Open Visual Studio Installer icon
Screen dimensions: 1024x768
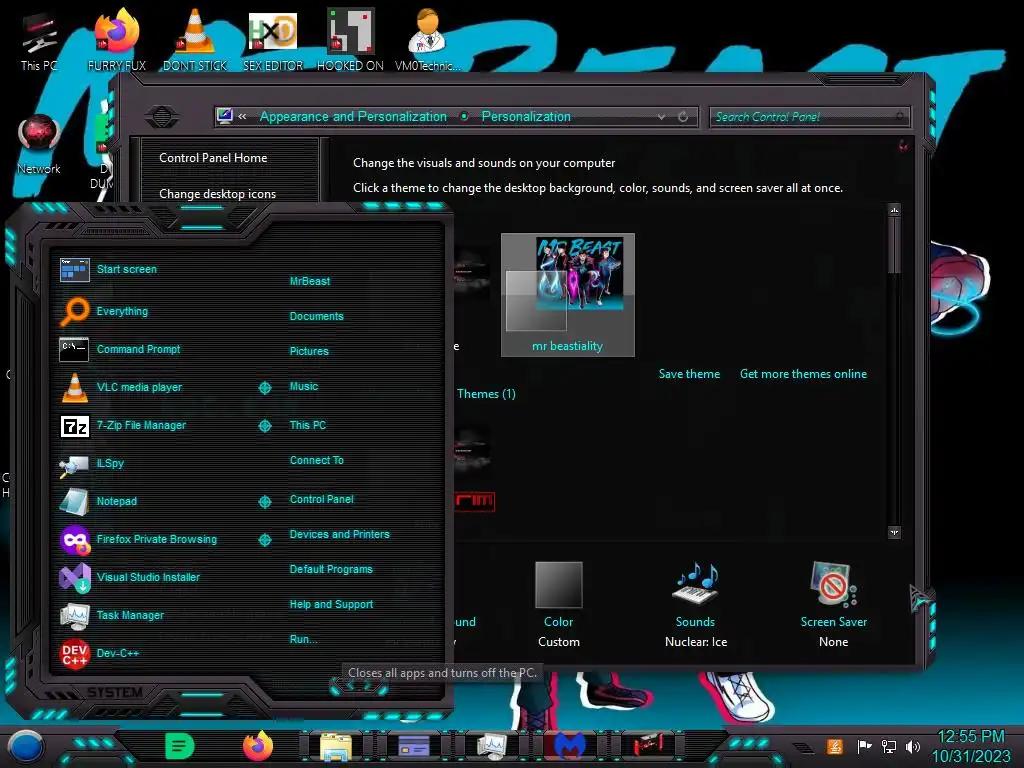point(74,578)
